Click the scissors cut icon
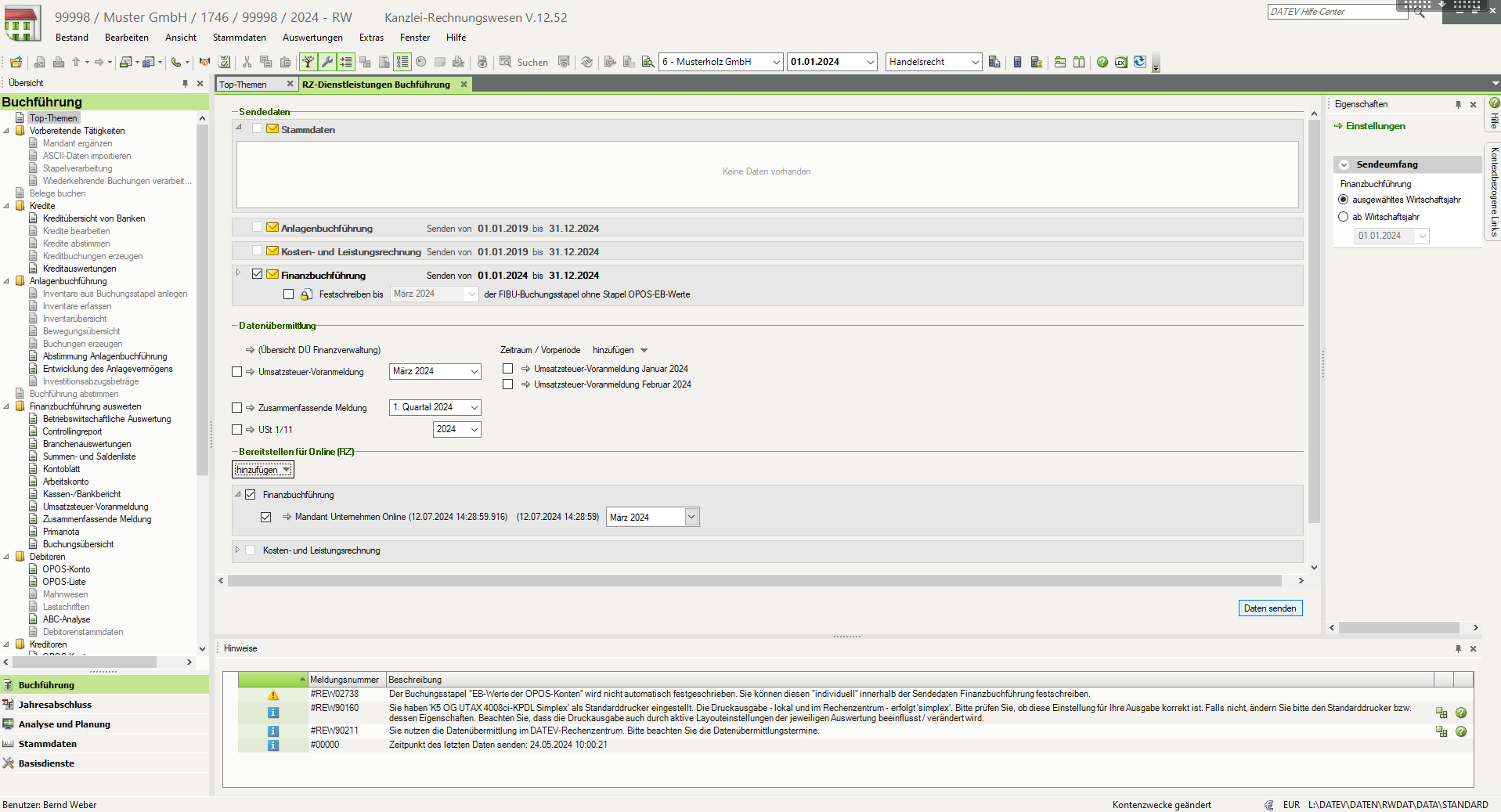 coord(247,62)
